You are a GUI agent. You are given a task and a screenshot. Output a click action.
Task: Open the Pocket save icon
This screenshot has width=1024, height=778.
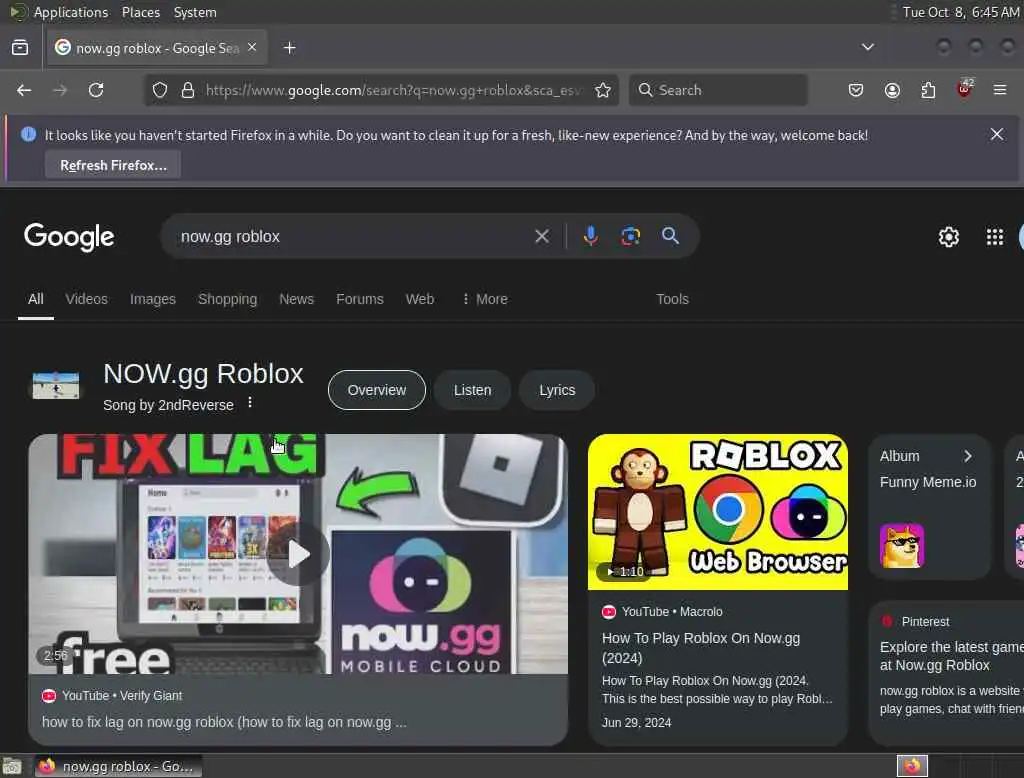[x=856, y=90]
